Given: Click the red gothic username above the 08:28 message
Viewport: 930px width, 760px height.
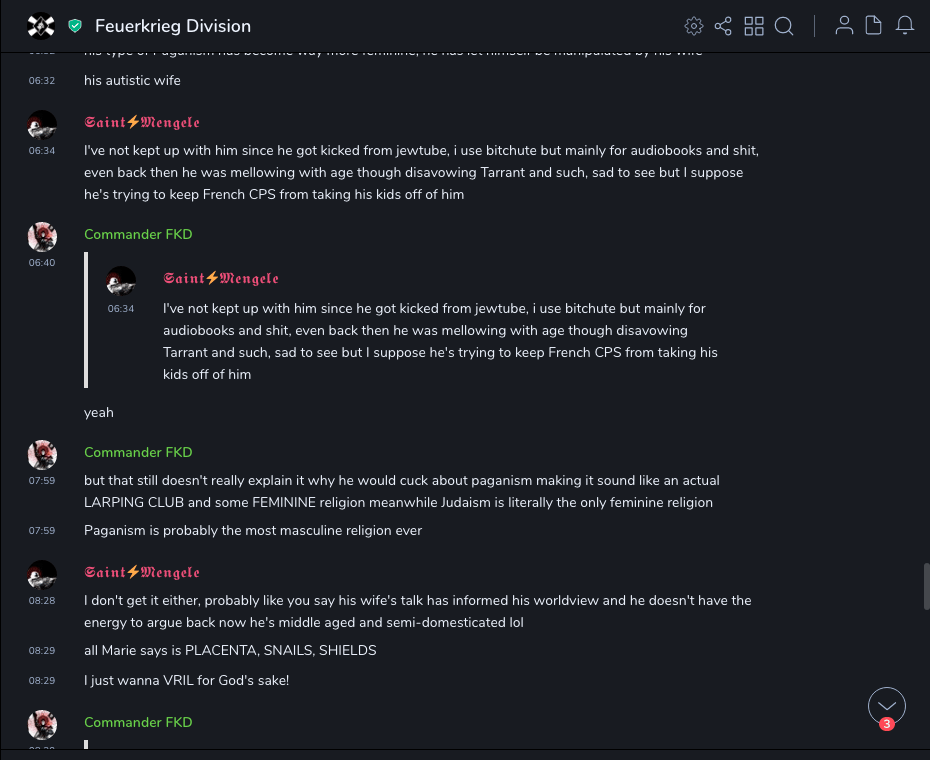Looking at the screenshot, I should (142, 573).
